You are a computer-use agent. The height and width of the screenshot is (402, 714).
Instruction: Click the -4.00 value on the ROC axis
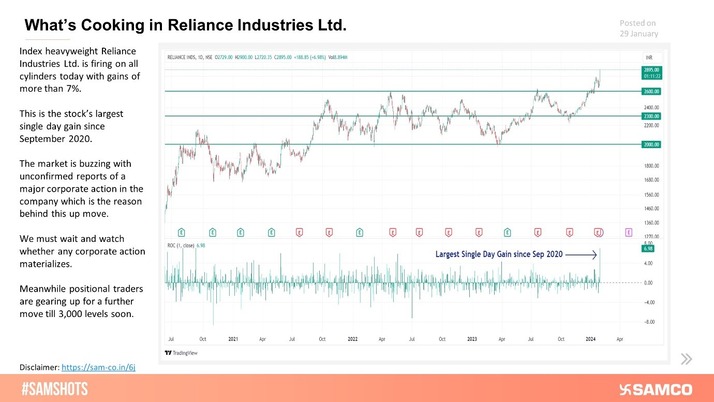pyautogui.click(x=649, y=302)
